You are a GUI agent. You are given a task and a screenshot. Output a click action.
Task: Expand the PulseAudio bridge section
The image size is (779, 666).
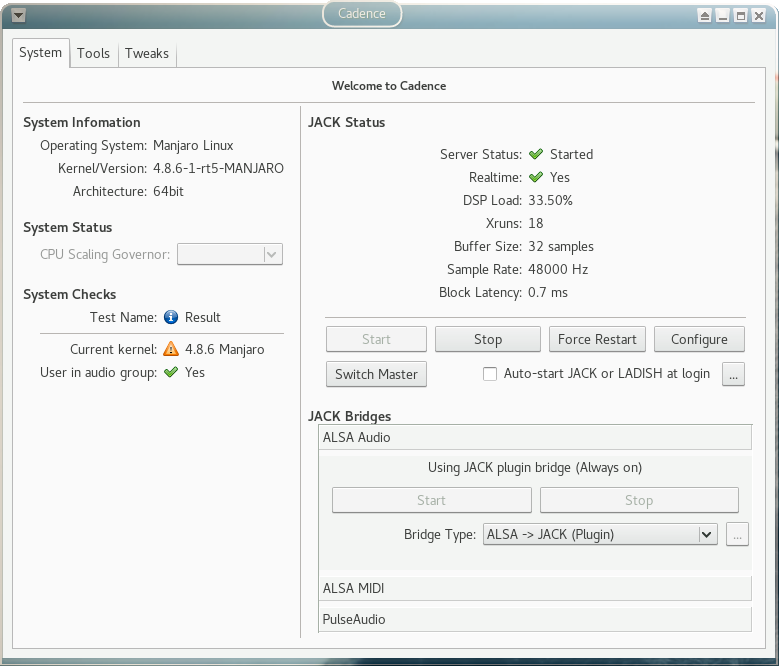[535, 619]
